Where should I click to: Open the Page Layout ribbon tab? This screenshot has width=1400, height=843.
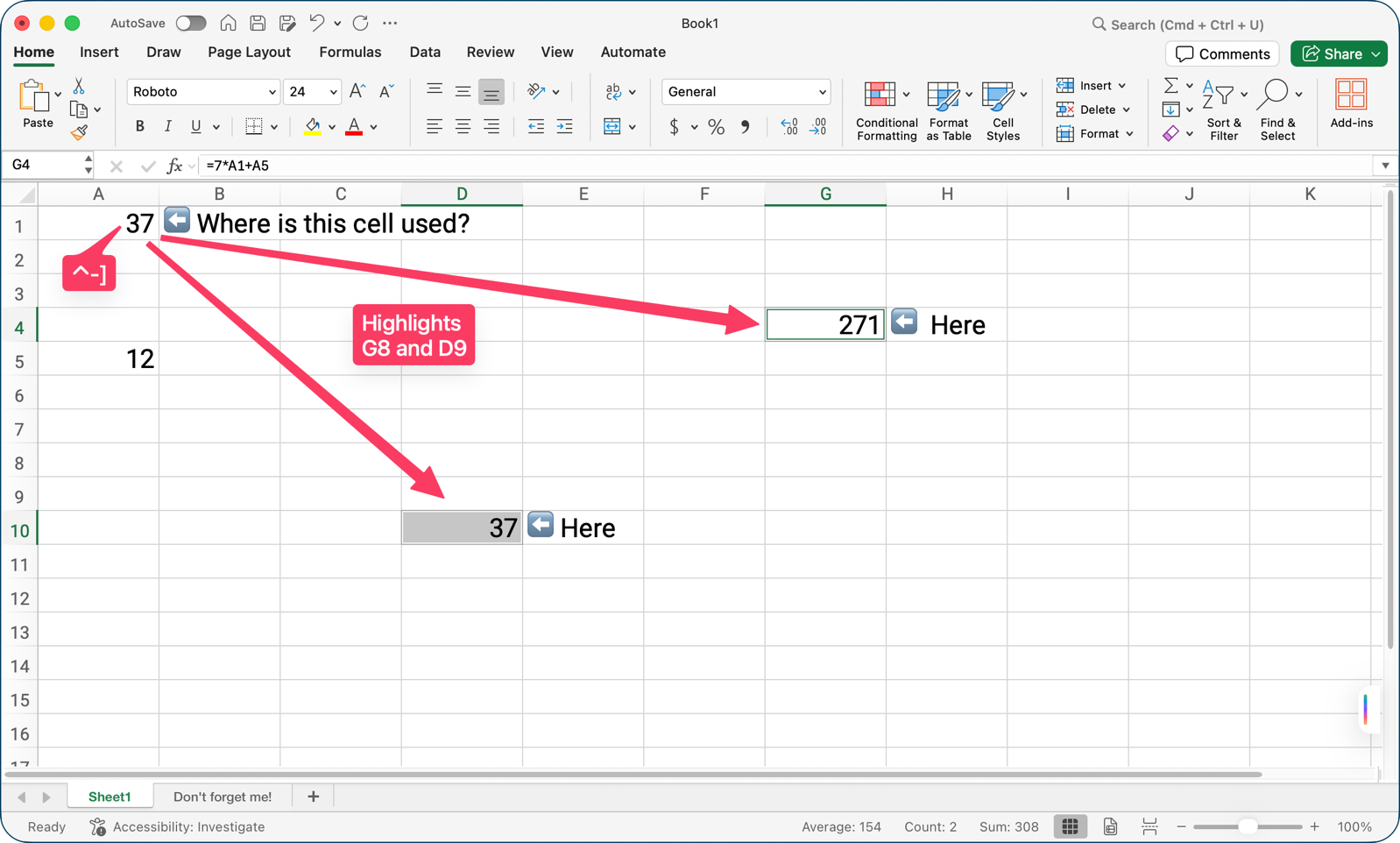point(249,53)
